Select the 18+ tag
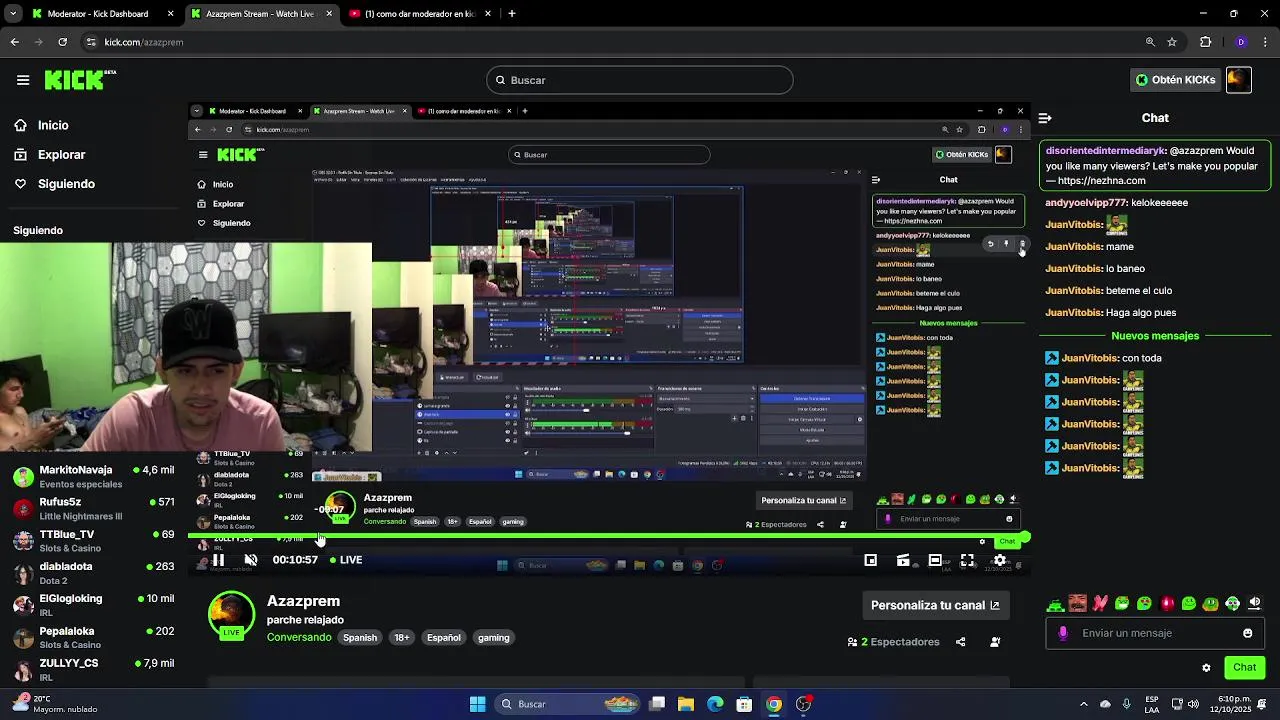Image resolution: width=1280 pixels, height=720 pixels. pyautogui.click(x=401, y=637)
